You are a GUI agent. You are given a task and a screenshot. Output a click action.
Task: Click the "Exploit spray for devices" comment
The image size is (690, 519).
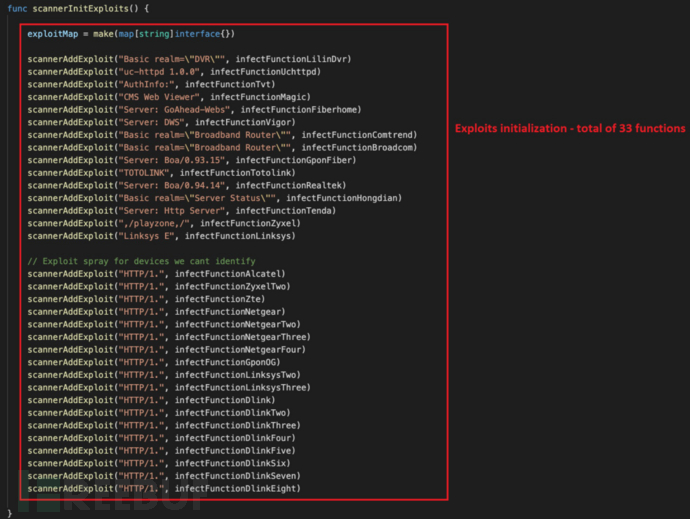click(x=117, y=260)
